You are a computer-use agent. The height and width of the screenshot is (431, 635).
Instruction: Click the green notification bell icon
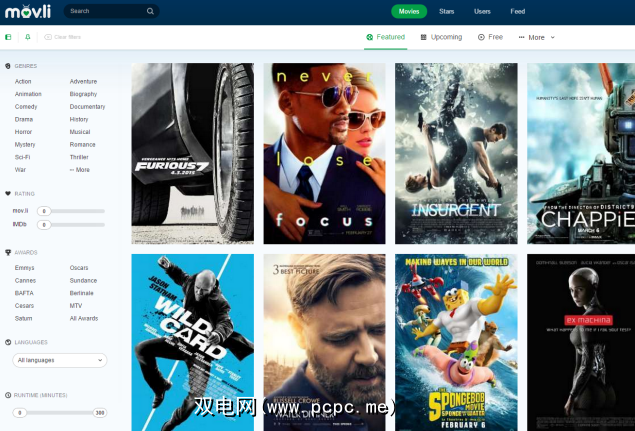28,37
